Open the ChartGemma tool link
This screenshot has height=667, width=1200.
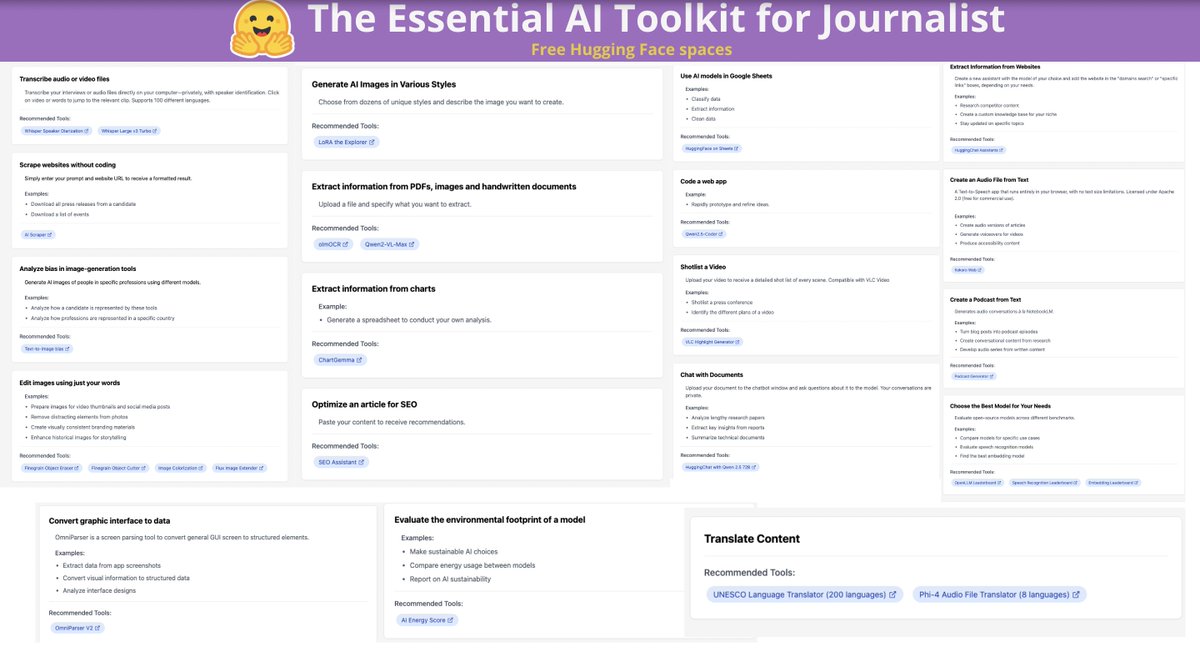340,360
